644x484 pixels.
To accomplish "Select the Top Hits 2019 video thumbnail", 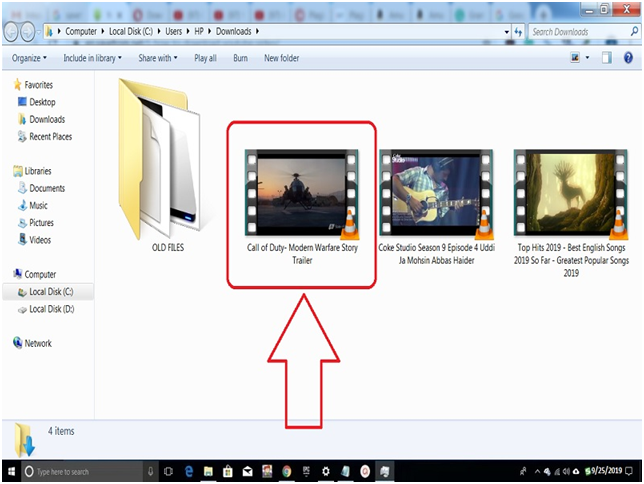I will [x=571, y=194].
